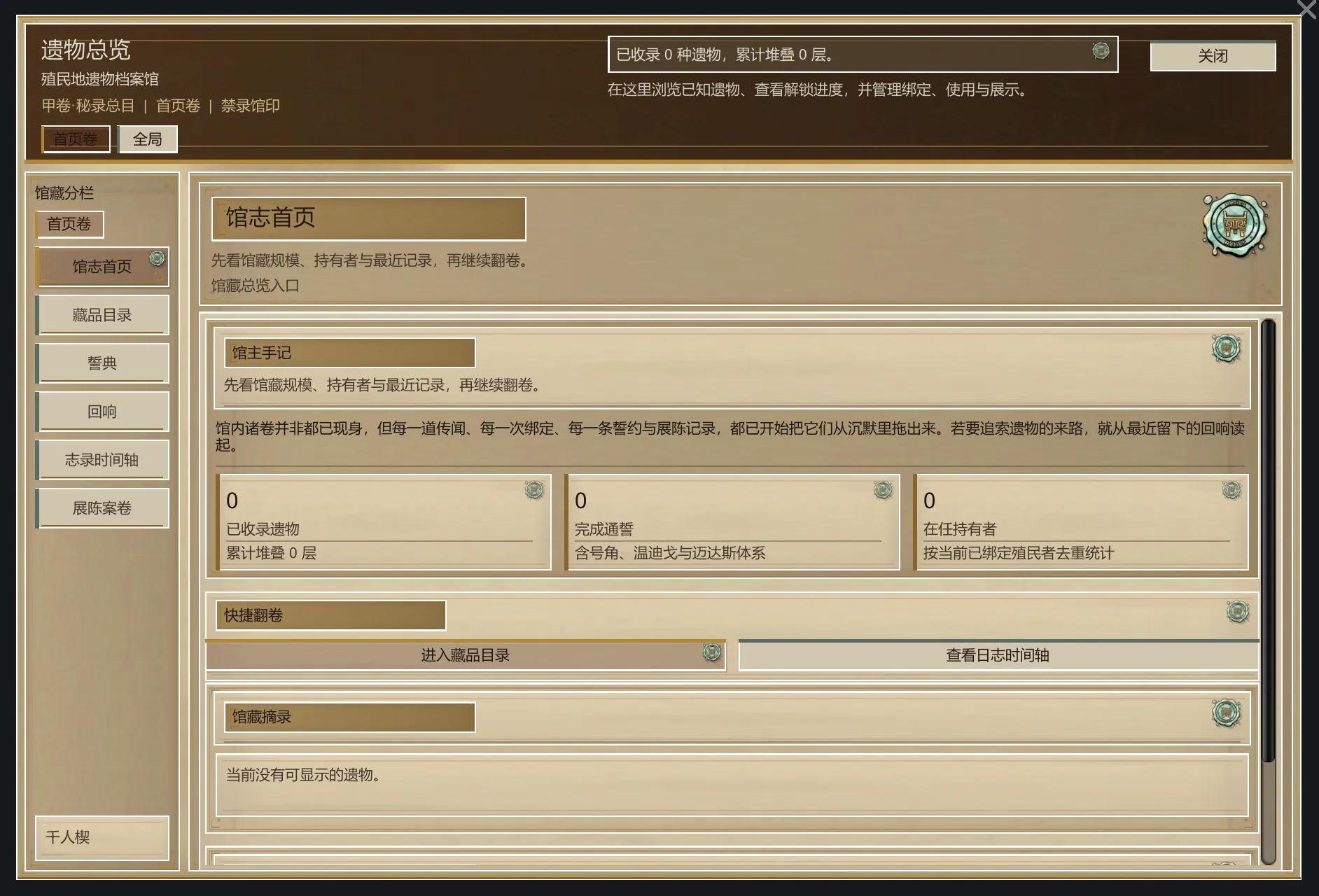This screenshot has height=896, width=1319.
Task: Click the 千人楔 box at sidebar bottom
Action: 102,837
